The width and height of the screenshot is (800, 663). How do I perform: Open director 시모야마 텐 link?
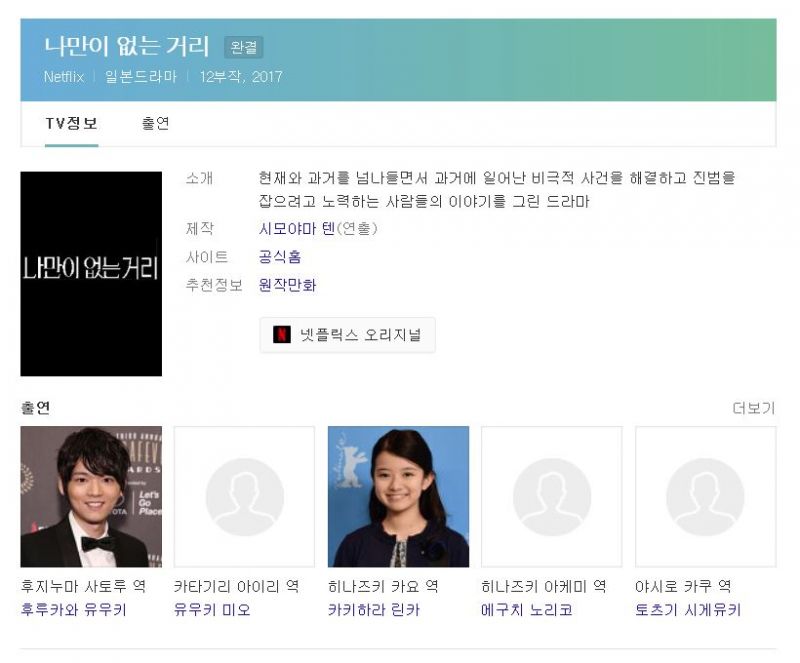(x=297, y=229)
